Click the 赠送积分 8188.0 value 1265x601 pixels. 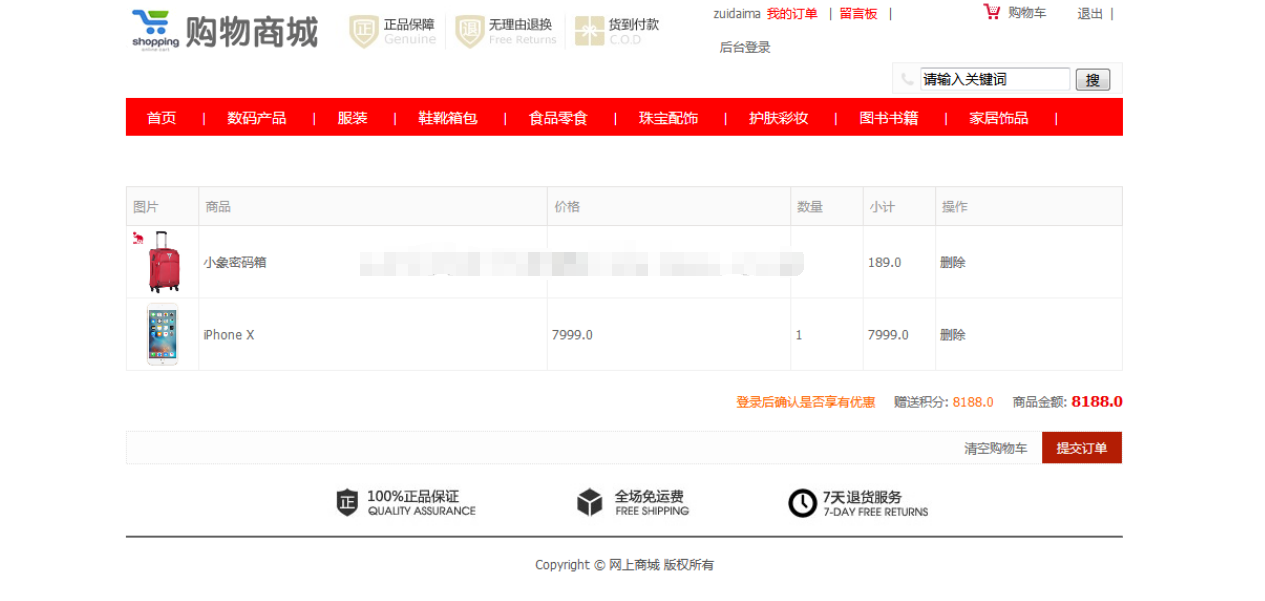973,402
